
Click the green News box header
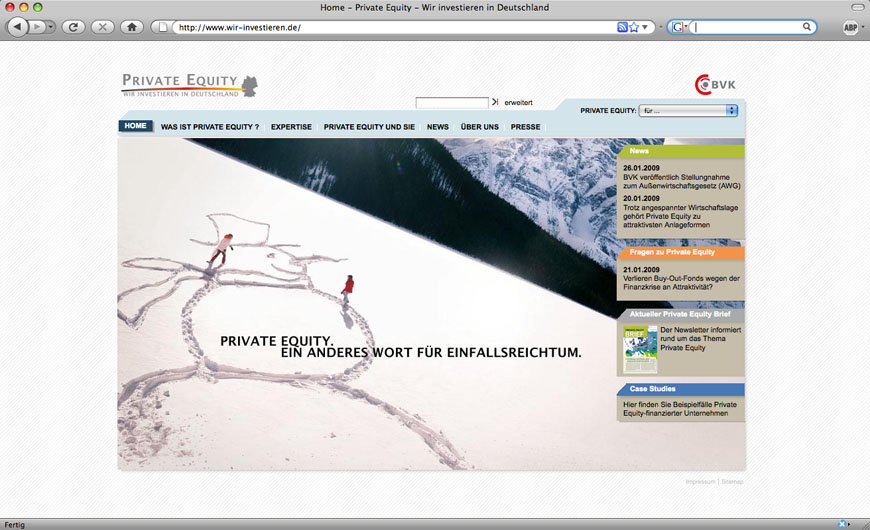681,151
